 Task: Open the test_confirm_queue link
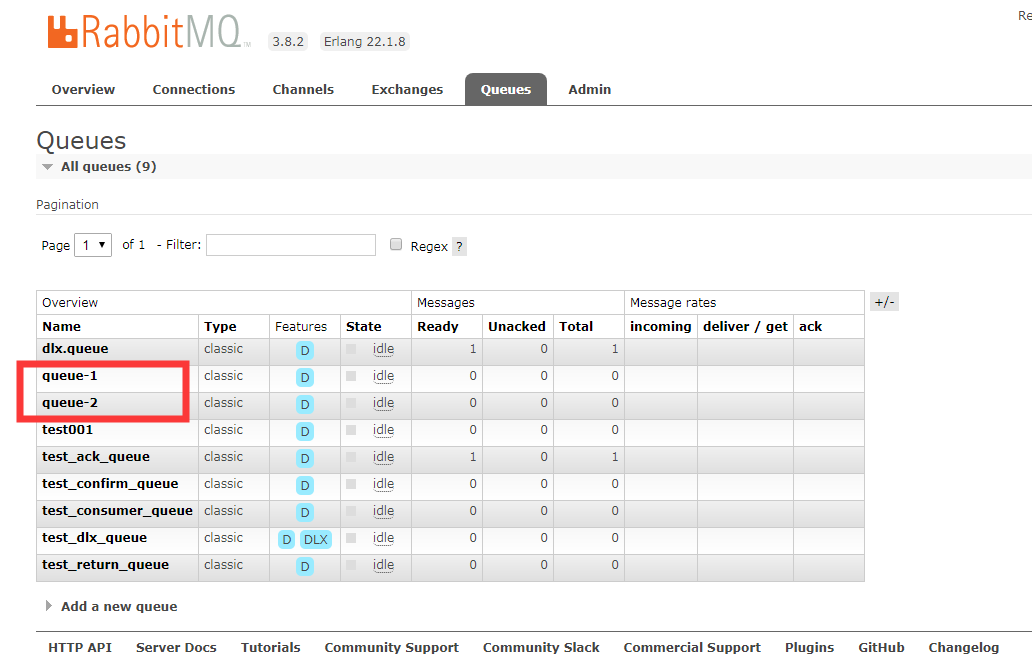point(110,484)
